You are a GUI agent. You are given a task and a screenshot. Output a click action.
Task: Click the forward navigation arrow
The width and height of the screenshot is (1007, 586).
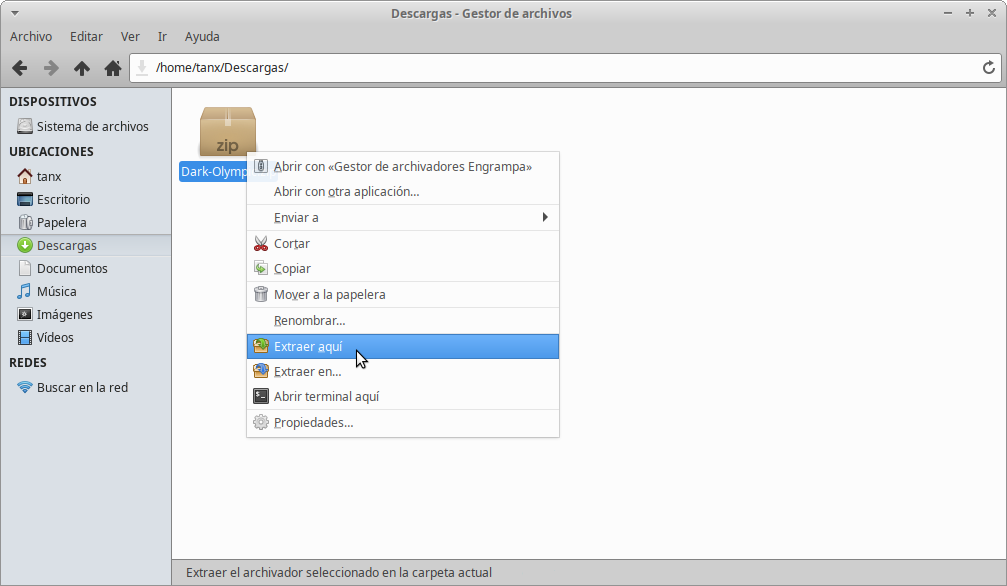tap(50, 68)
